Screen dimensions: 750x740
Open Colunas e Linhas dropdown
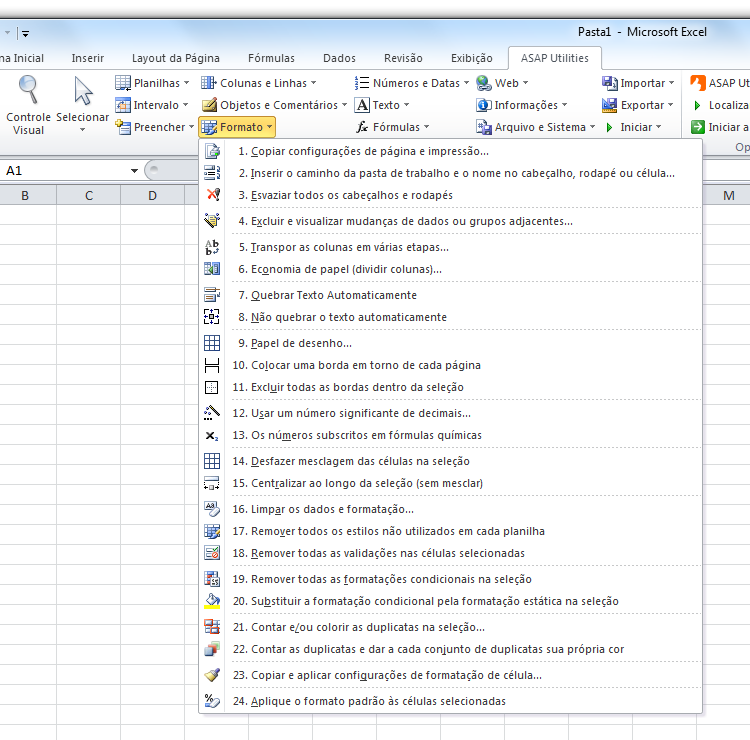pos(259,83)
